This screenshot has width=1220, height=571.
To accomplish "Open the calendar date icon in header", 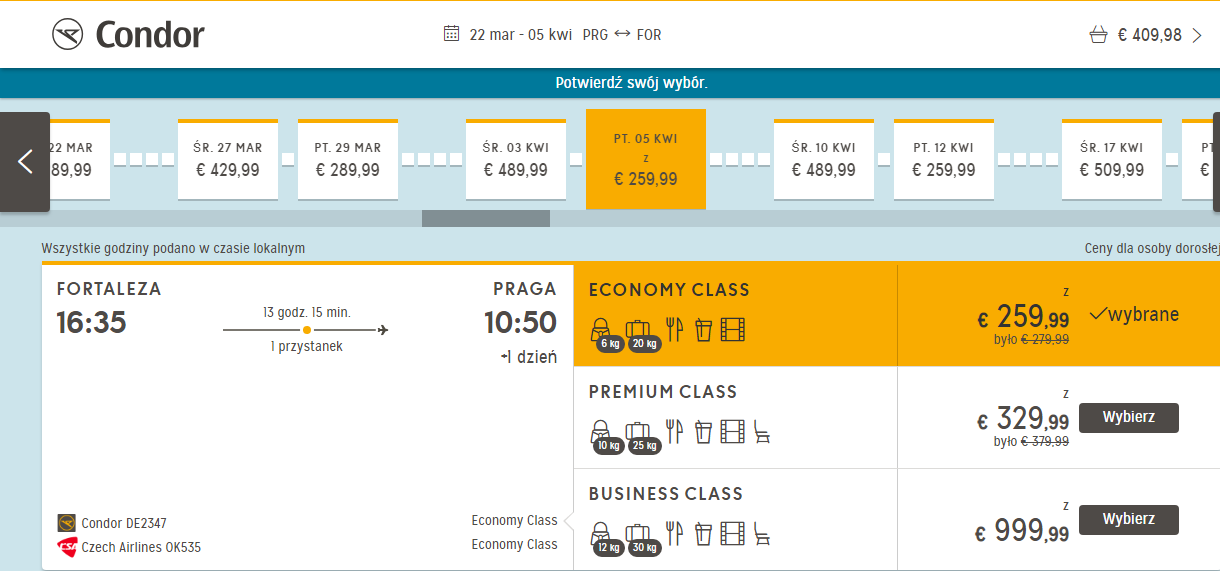I will 451,34.
